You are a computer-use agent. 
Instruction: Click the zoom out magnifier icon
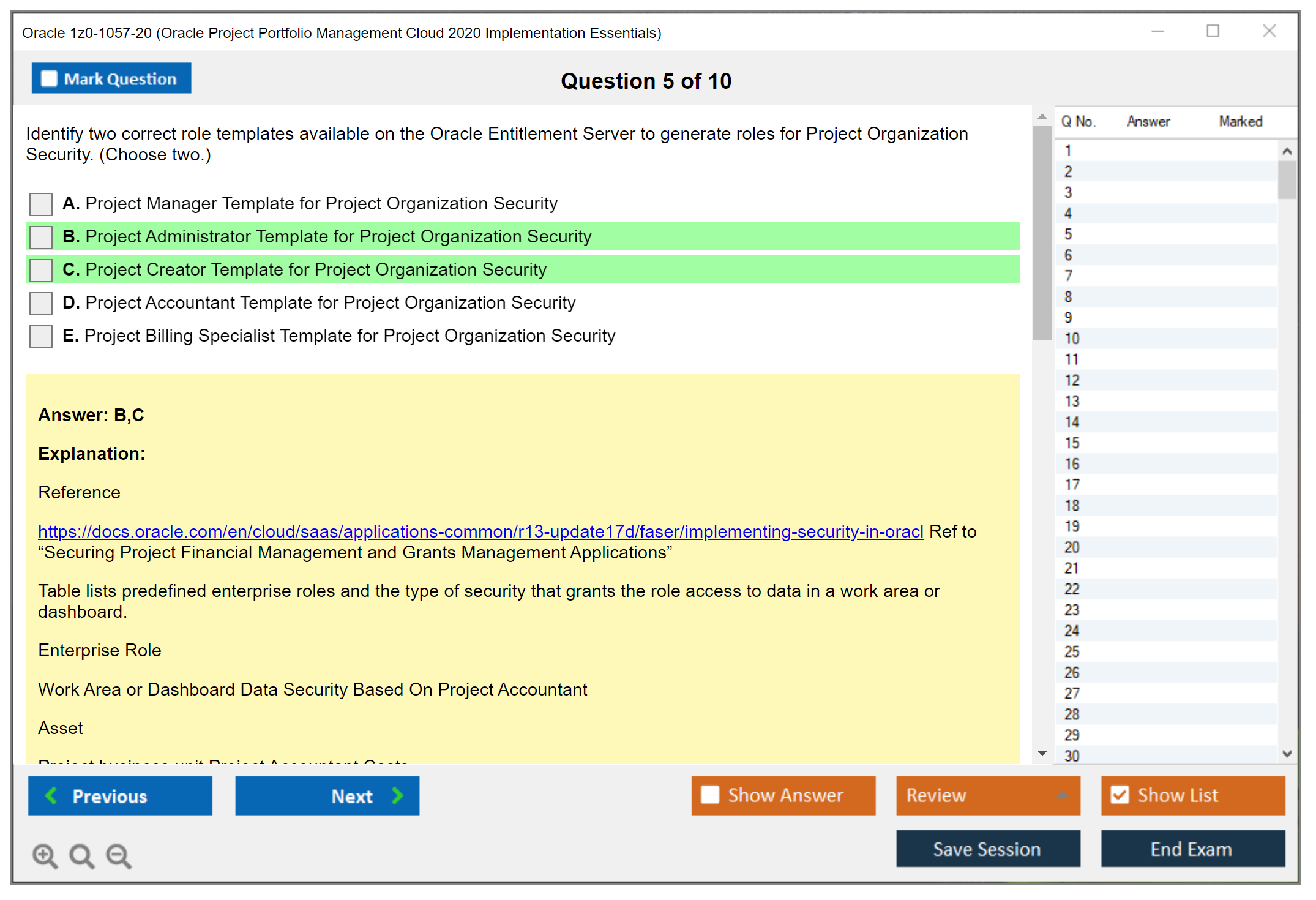[x=118, y=855]
